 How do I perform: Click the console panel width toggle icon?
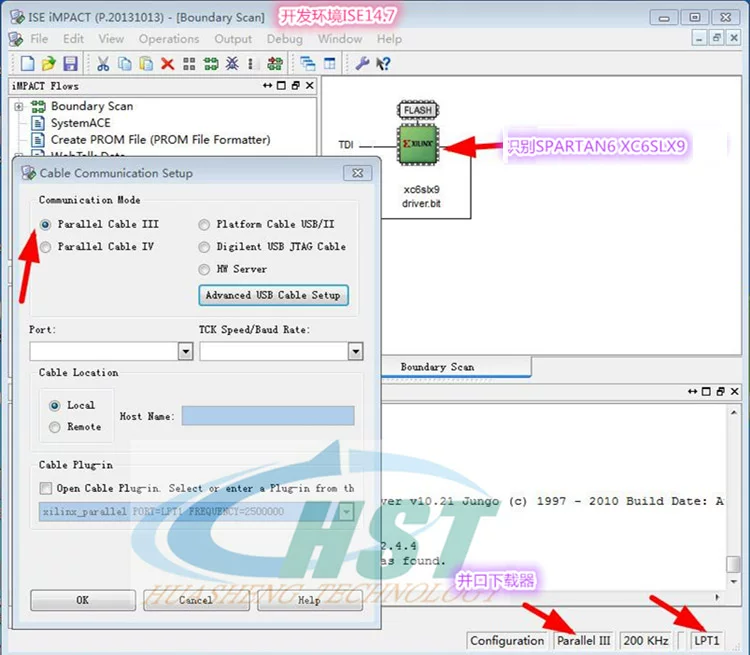tap(692, 391)
